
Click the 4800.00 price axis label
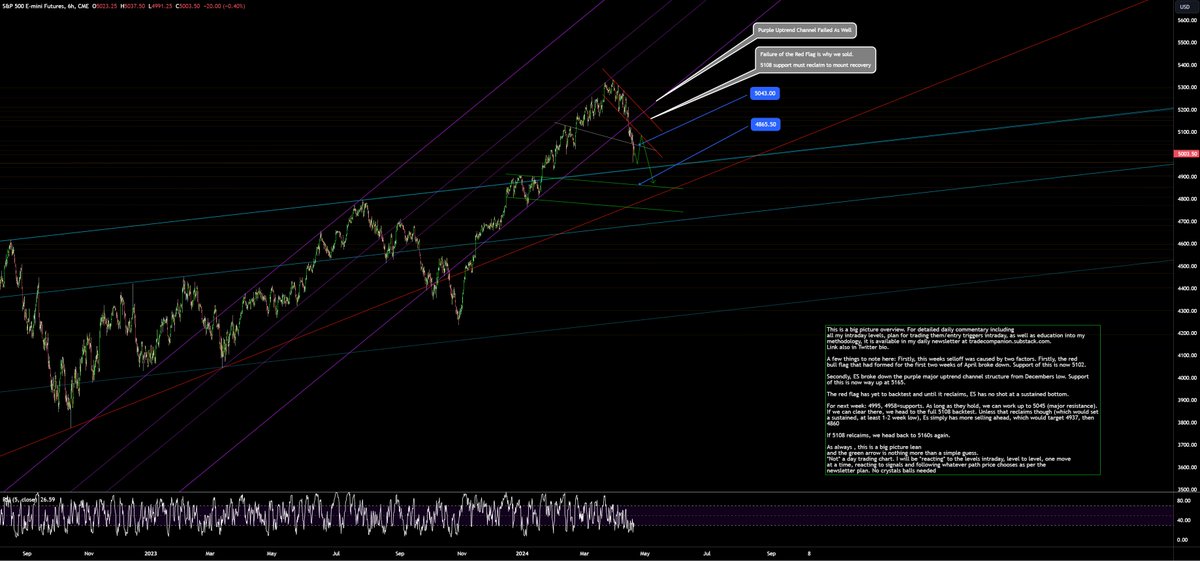[x=1186, y=199]
